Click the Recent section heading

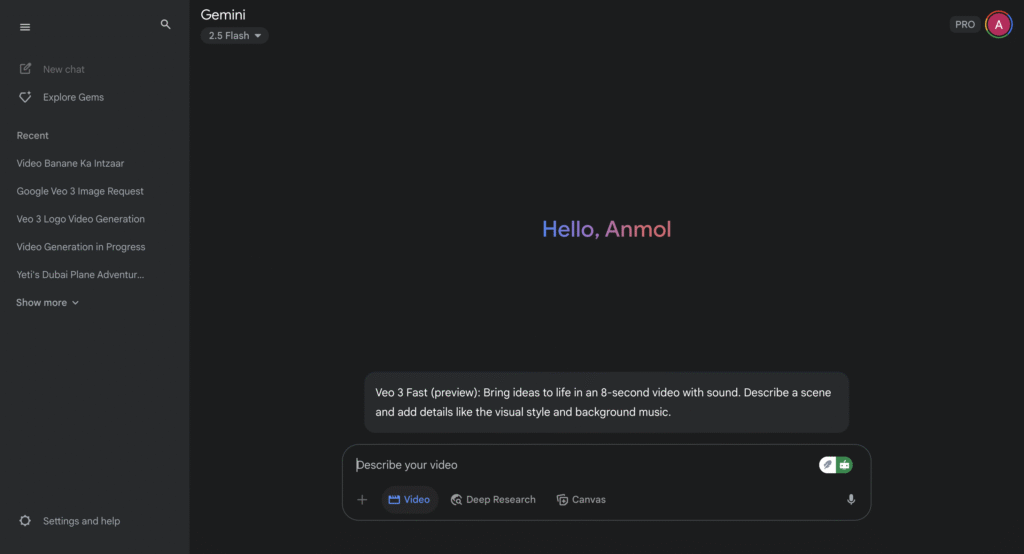33,136
